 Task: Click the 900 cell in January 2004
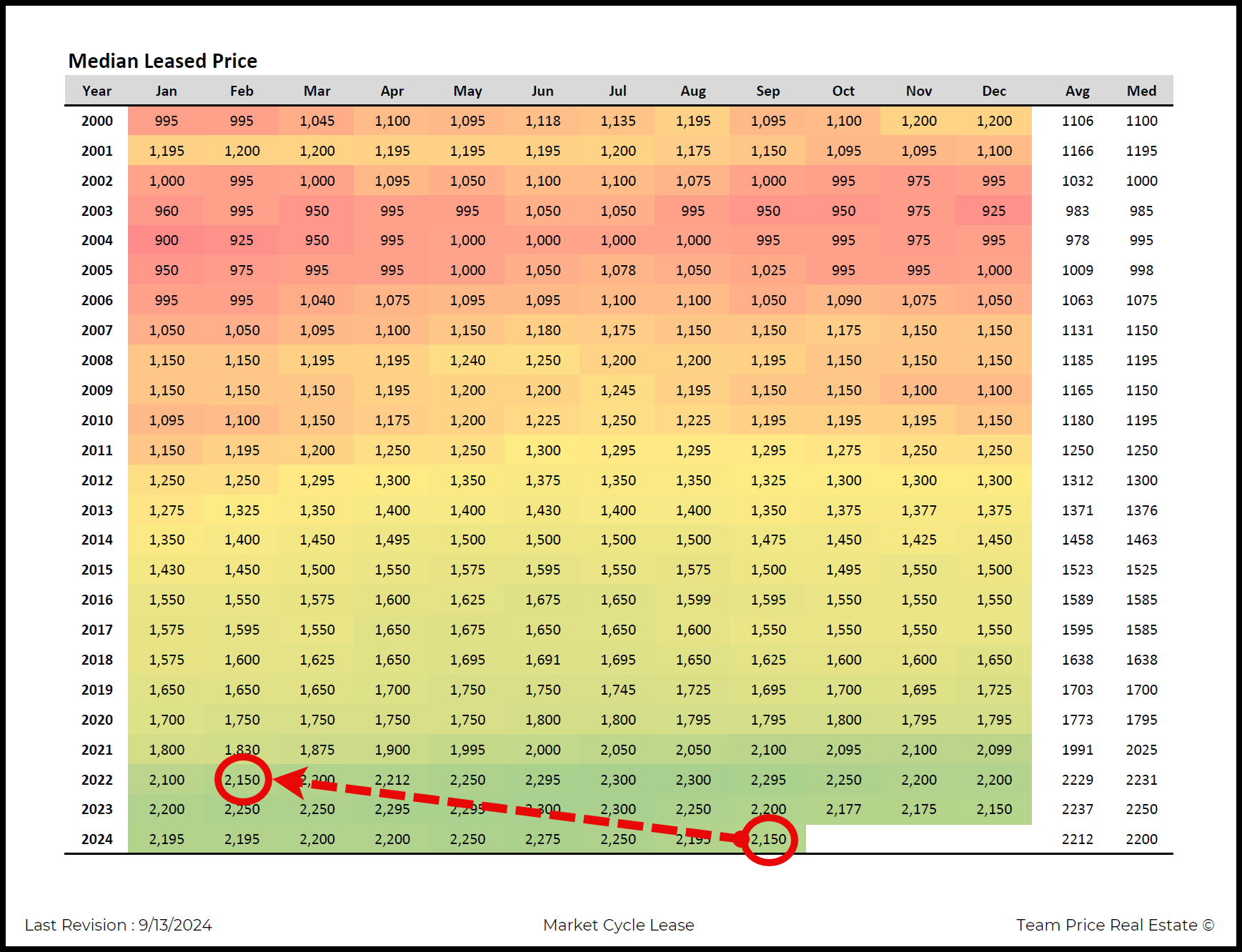(x=166, y=240)
